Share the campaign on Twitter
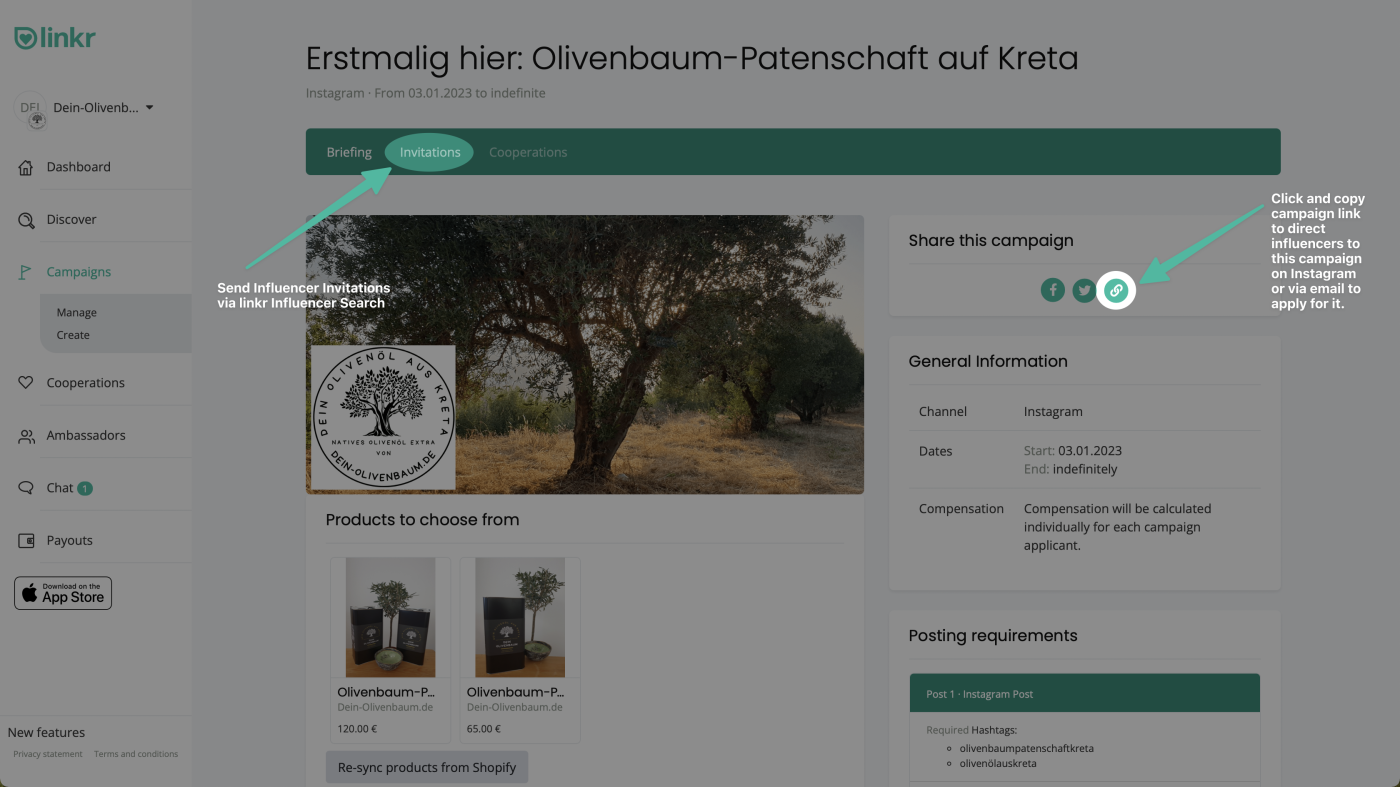Image resolution: width=1400 pixels, height=787 pixels. tap(1084, 290)
